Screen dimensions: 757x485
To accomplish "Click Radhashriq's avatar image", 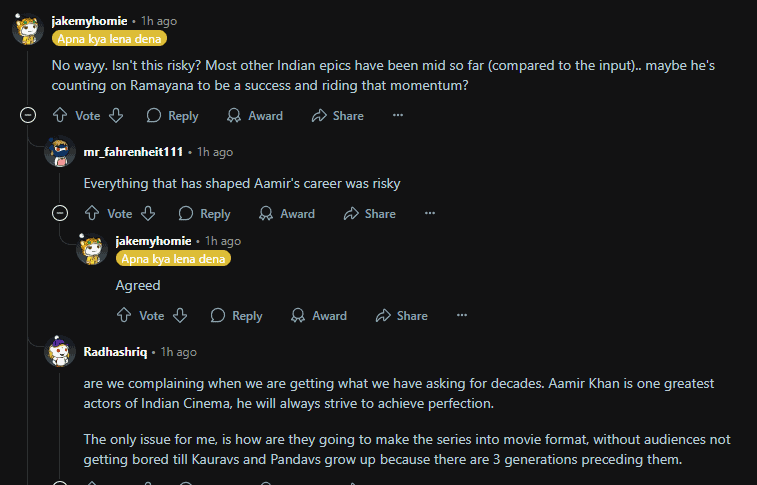I will pyautogui.click(x=60, y=353).
